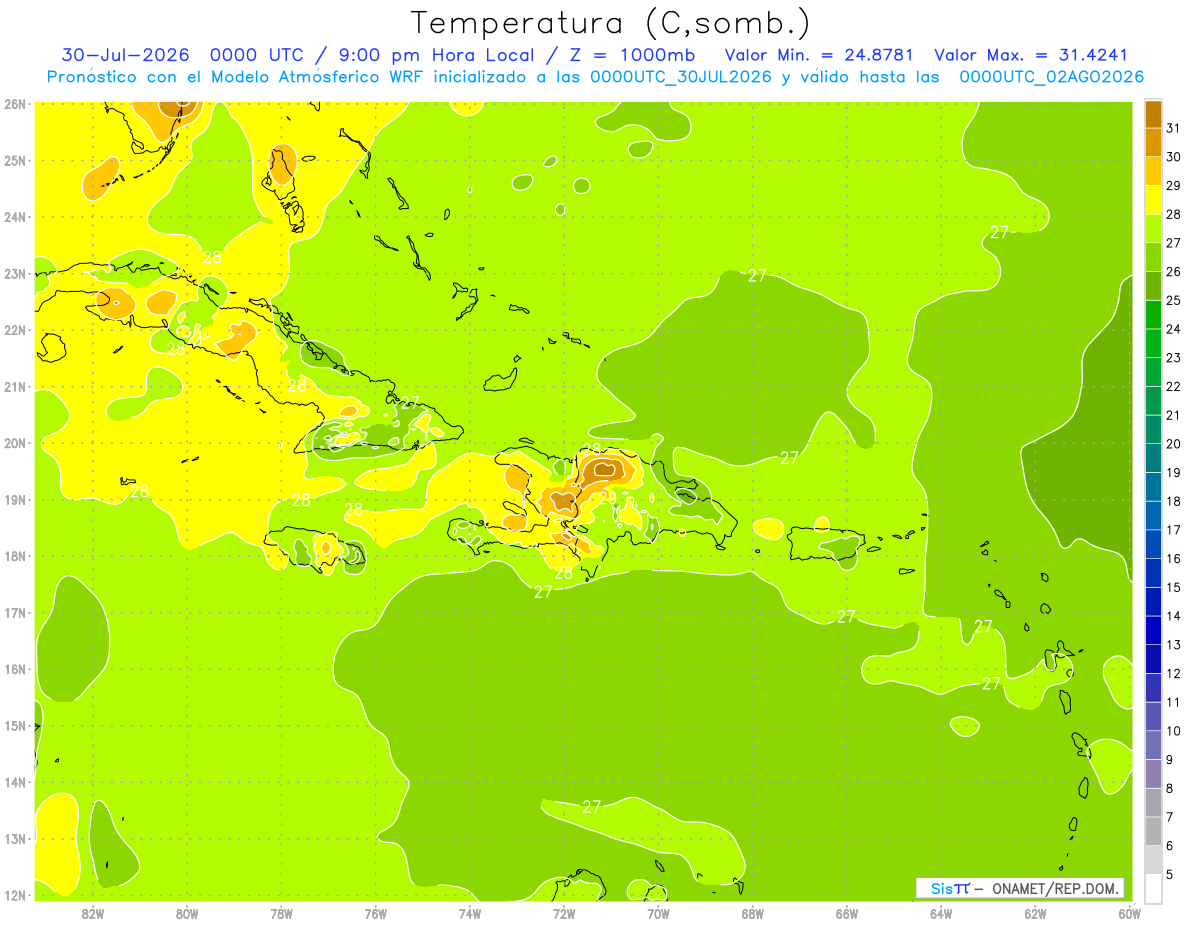This screenshot has height=927, width=1200.
Task: Click the "16N" latitude axis label
Action: [15, 669]
